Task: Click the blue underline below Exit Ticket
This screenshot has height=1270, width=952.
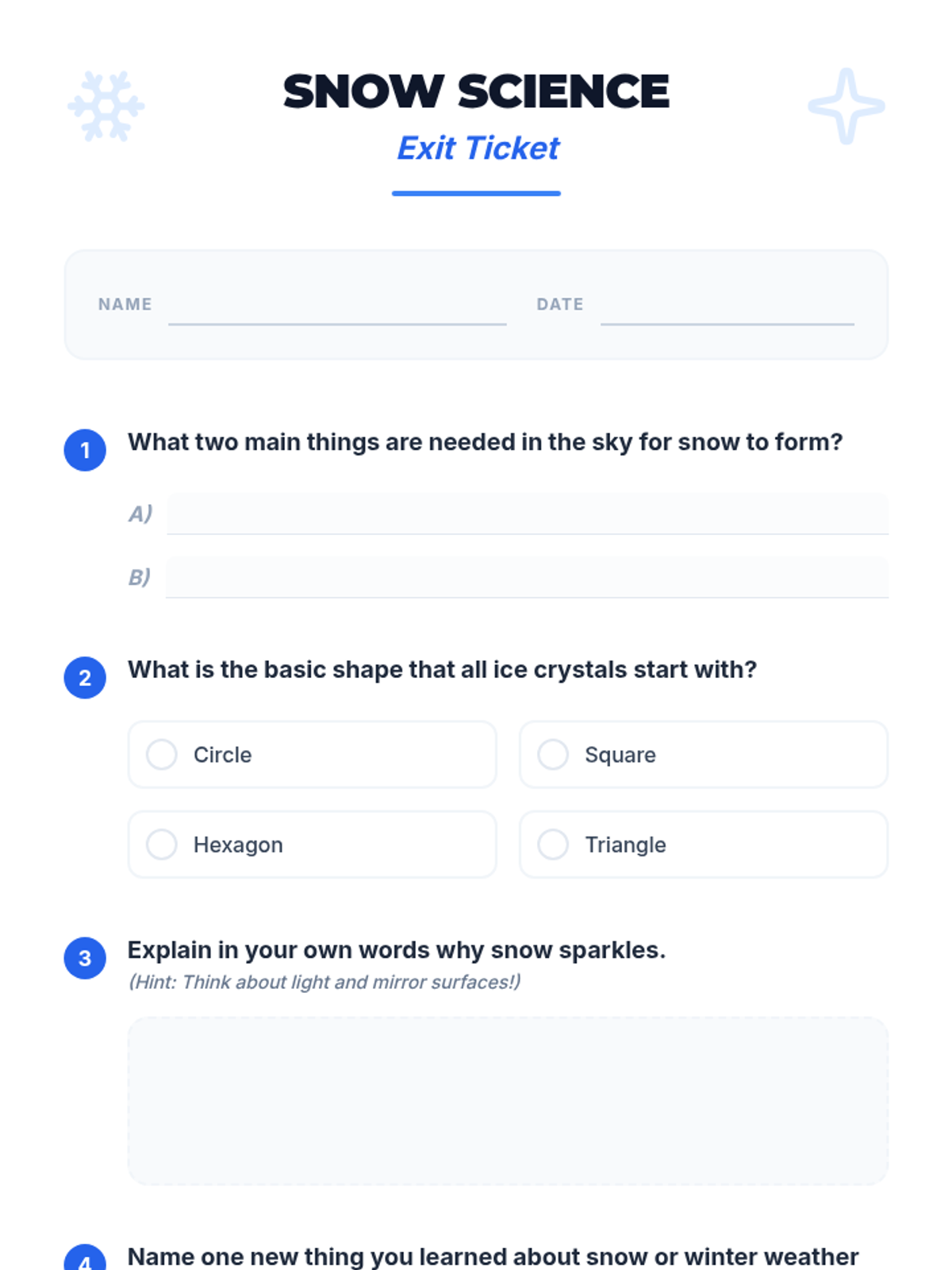Action: [476, 193]
